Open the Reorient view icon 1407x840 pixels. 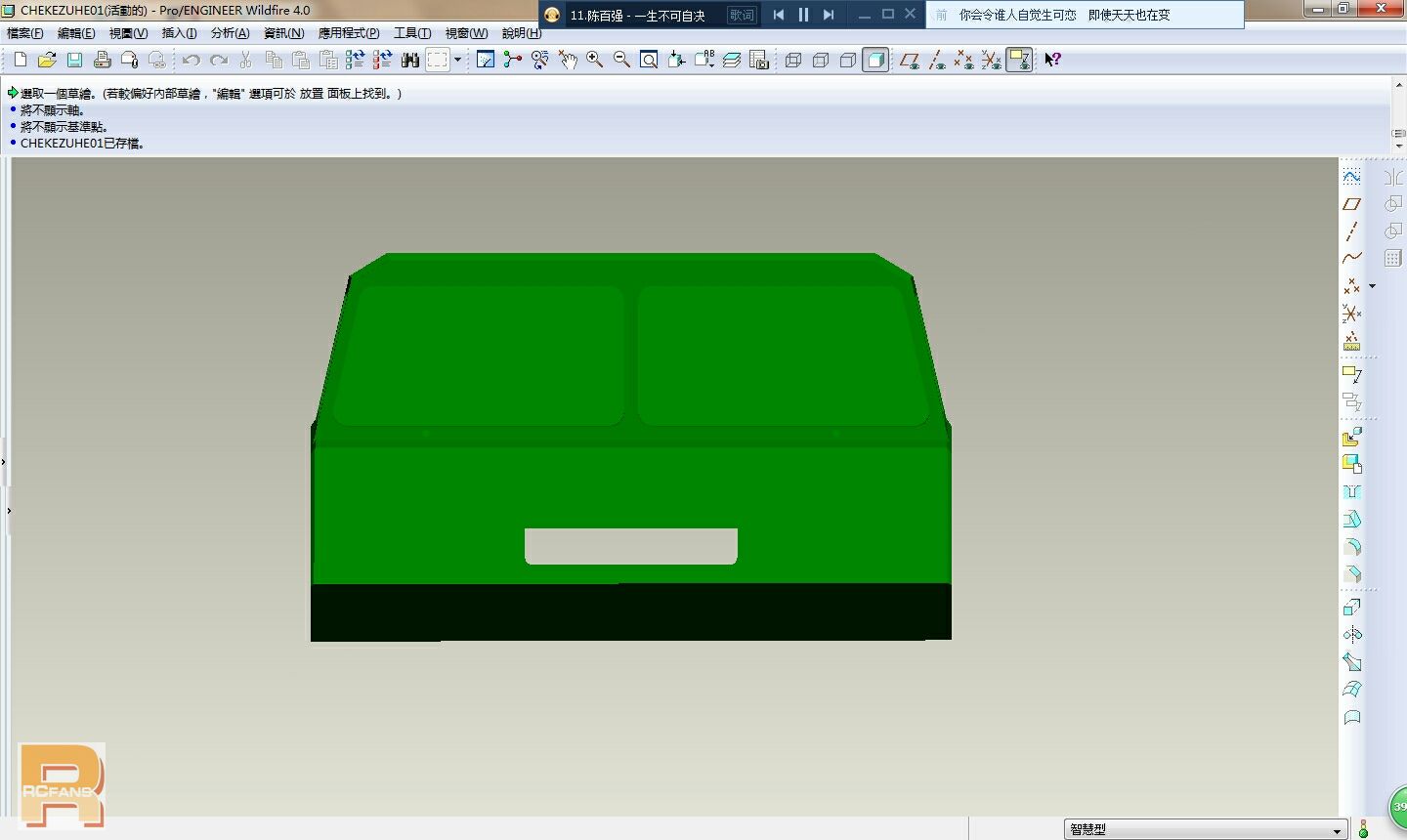click(x=676, y=61)
